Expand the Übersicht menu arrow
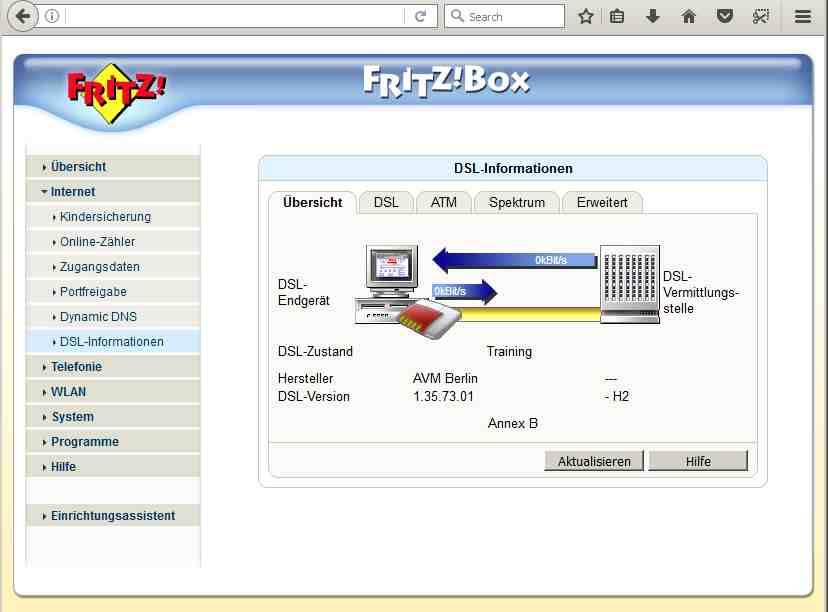The image size is (828, 612). (44, 167)
